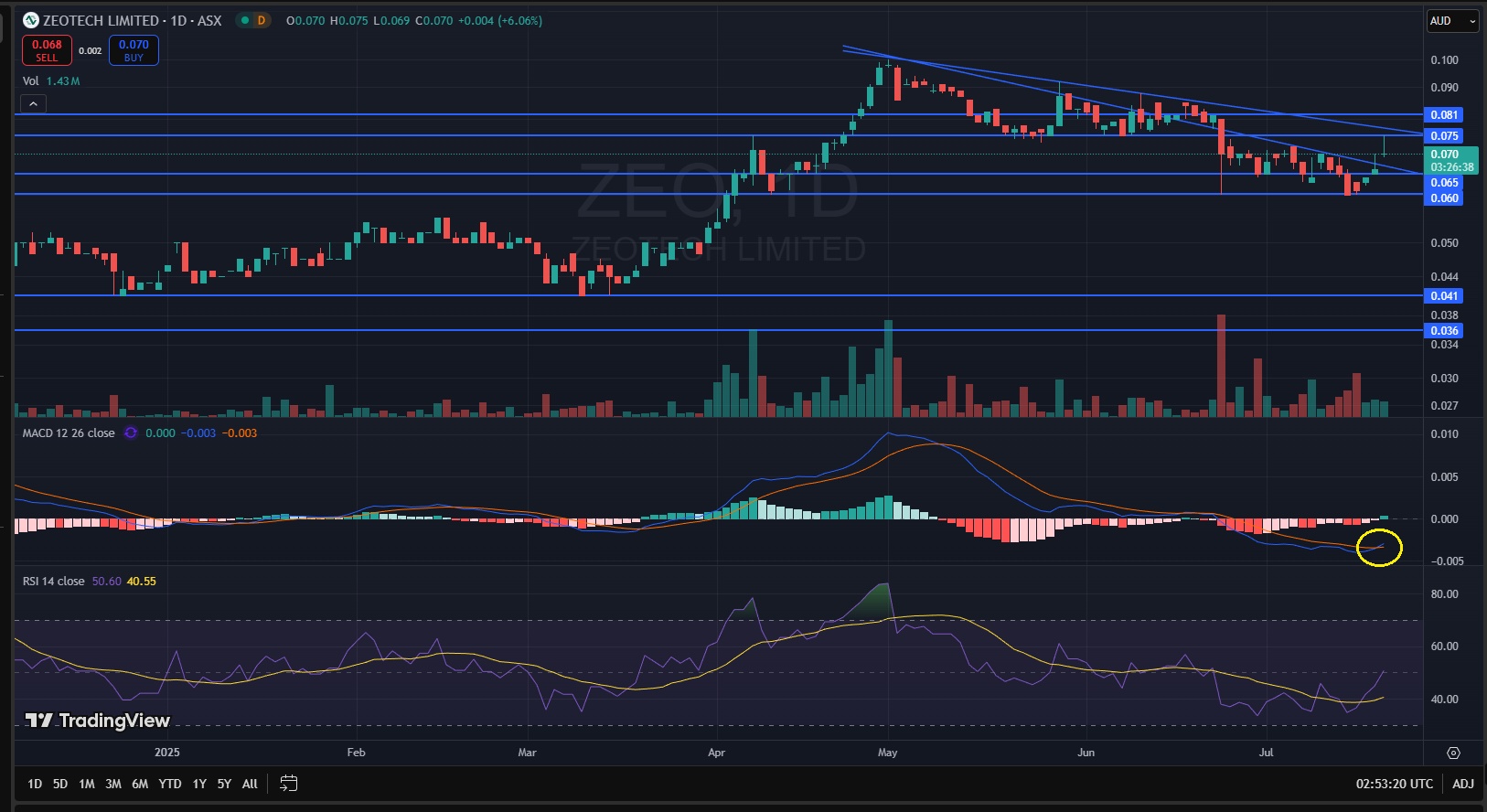Select the 6M time range

tap(140, 784)
